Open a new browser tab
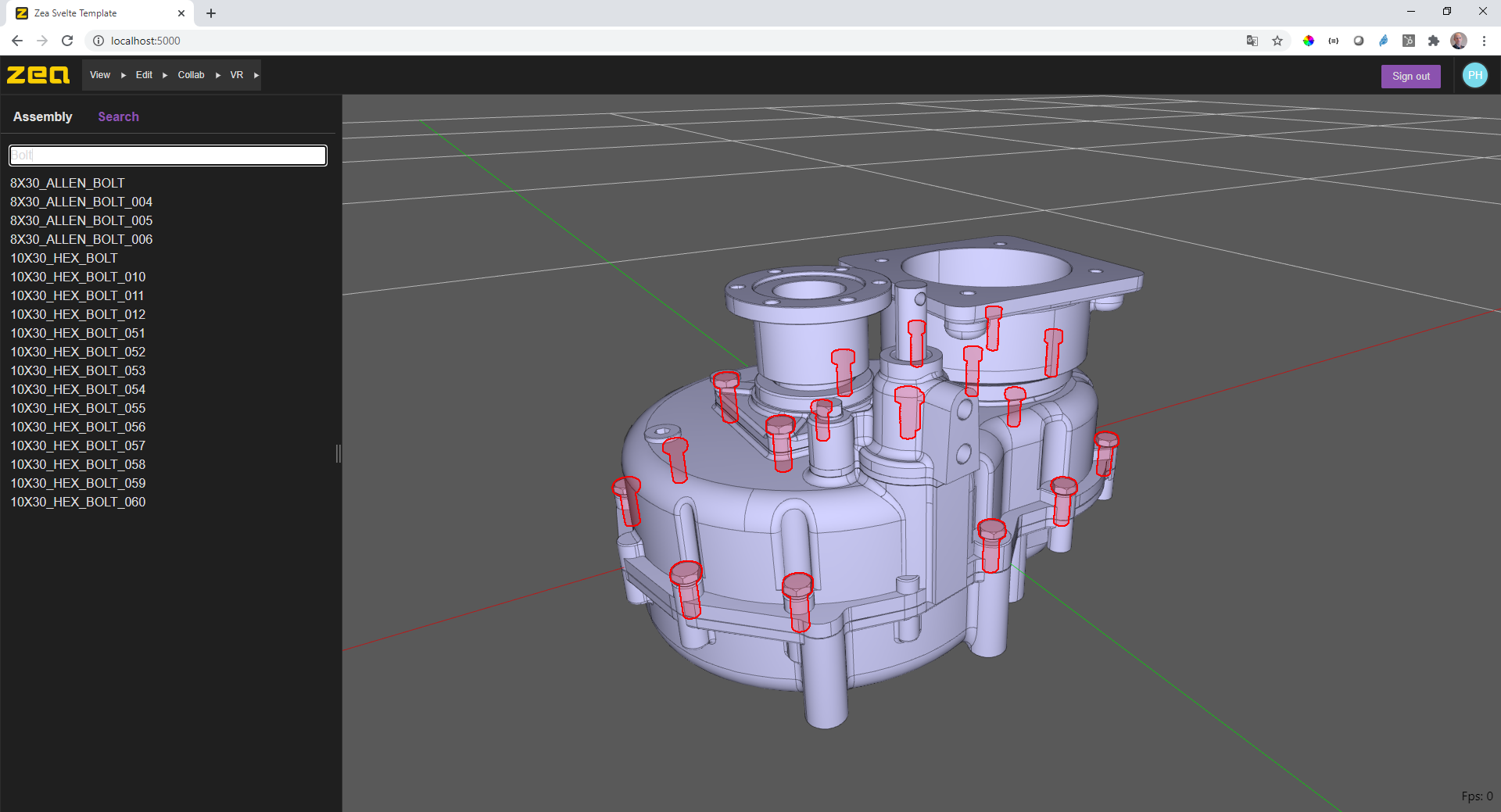Image resolution: width=1501 pixels, height=812 pixels. [x=211, y=13]
